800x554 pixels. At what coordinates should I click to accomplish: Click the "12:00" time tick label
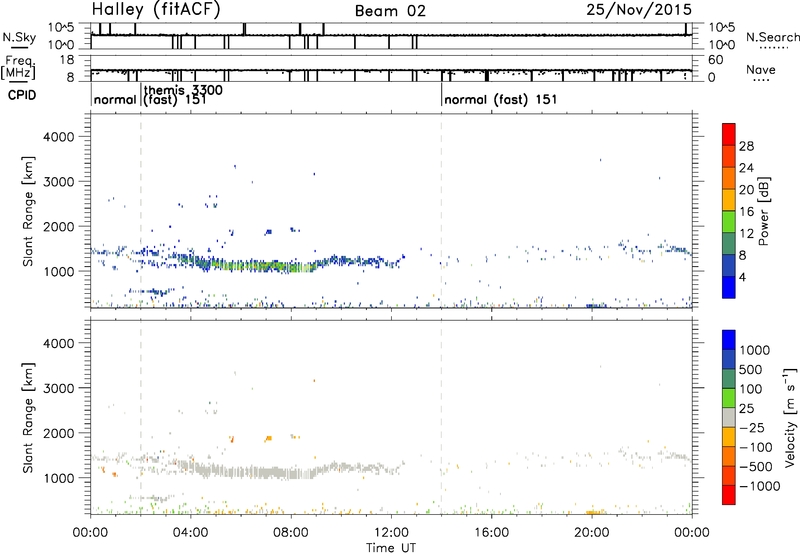tap(391, 533)
